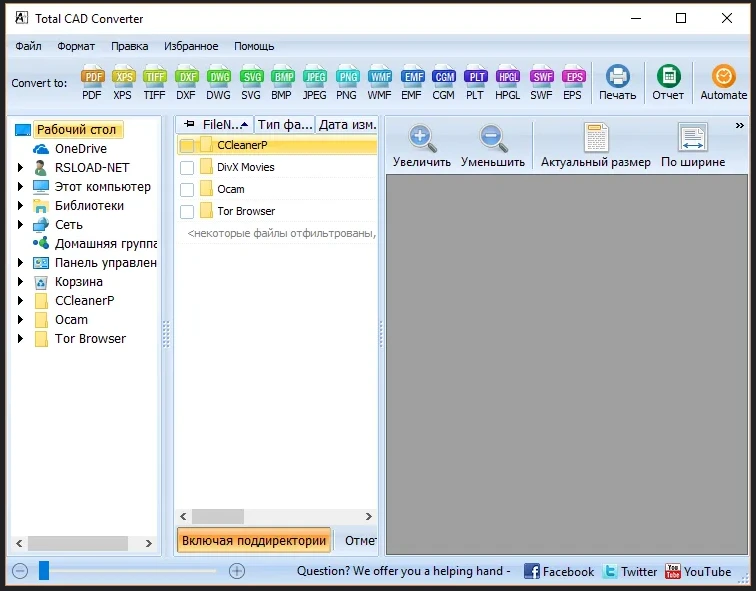Fit preview По ширине

coord(693,146)
